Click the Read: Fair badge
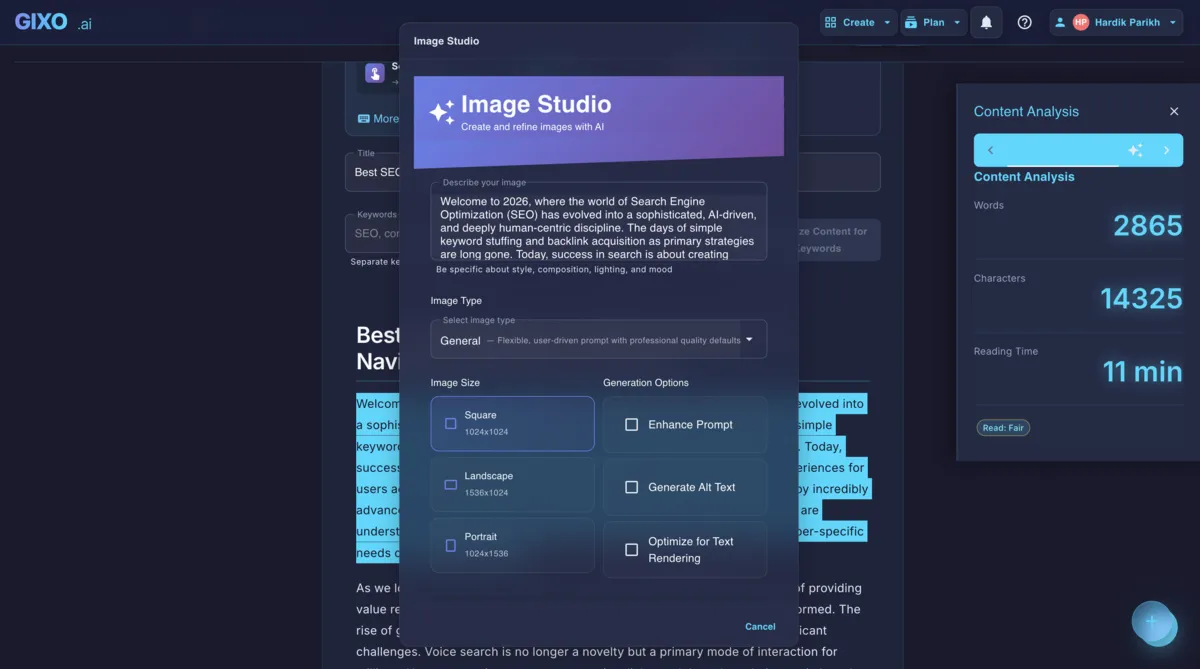1200x669 pixels. tap(1002, 427)
